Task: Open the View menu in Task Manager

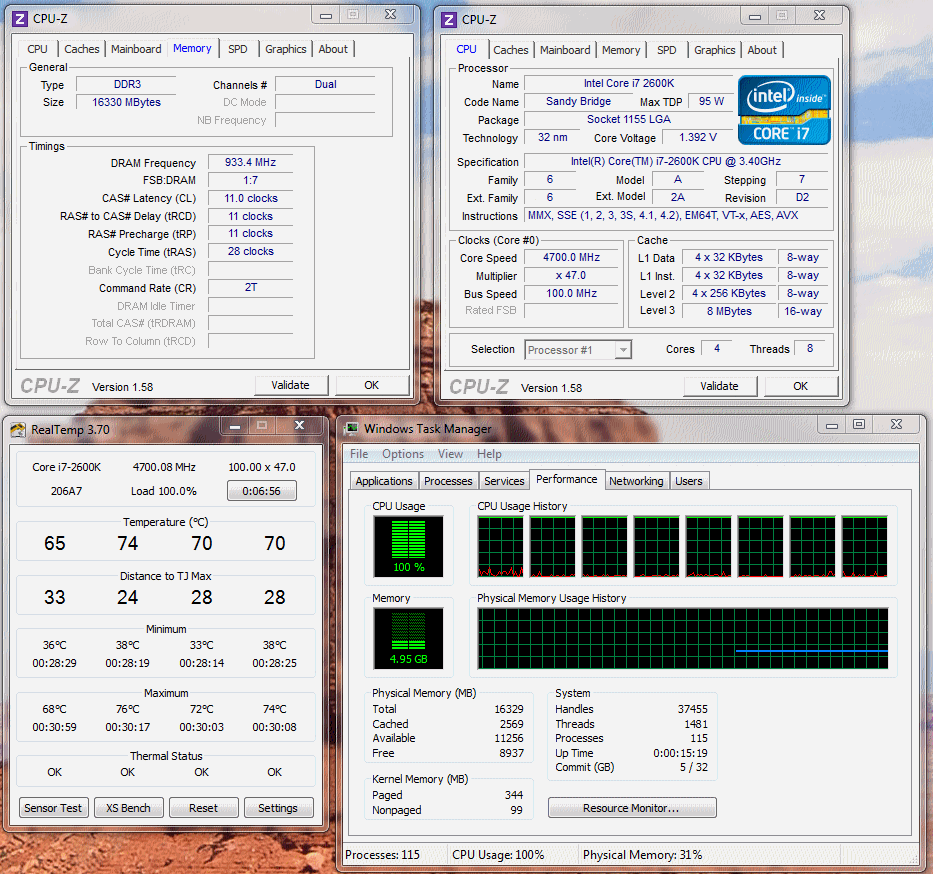Action: coord(450,454)
